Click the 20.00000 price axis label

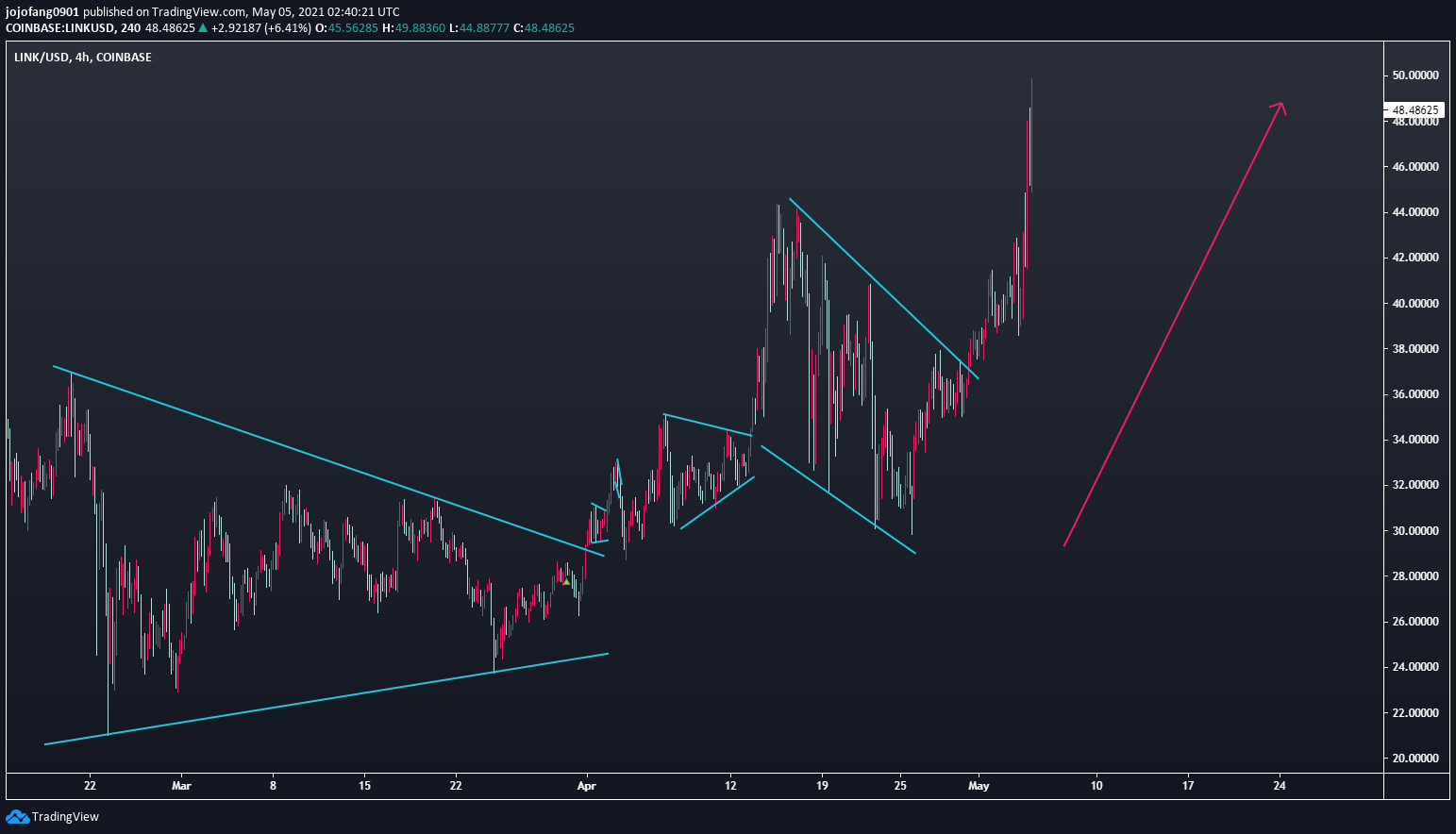click(x=1415, y=759)
